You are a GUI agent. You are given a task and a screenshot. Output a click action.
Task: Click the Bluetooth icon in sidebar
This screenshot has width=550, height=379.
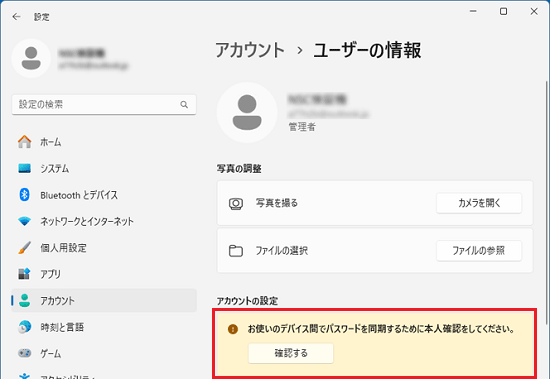point(24,195)
